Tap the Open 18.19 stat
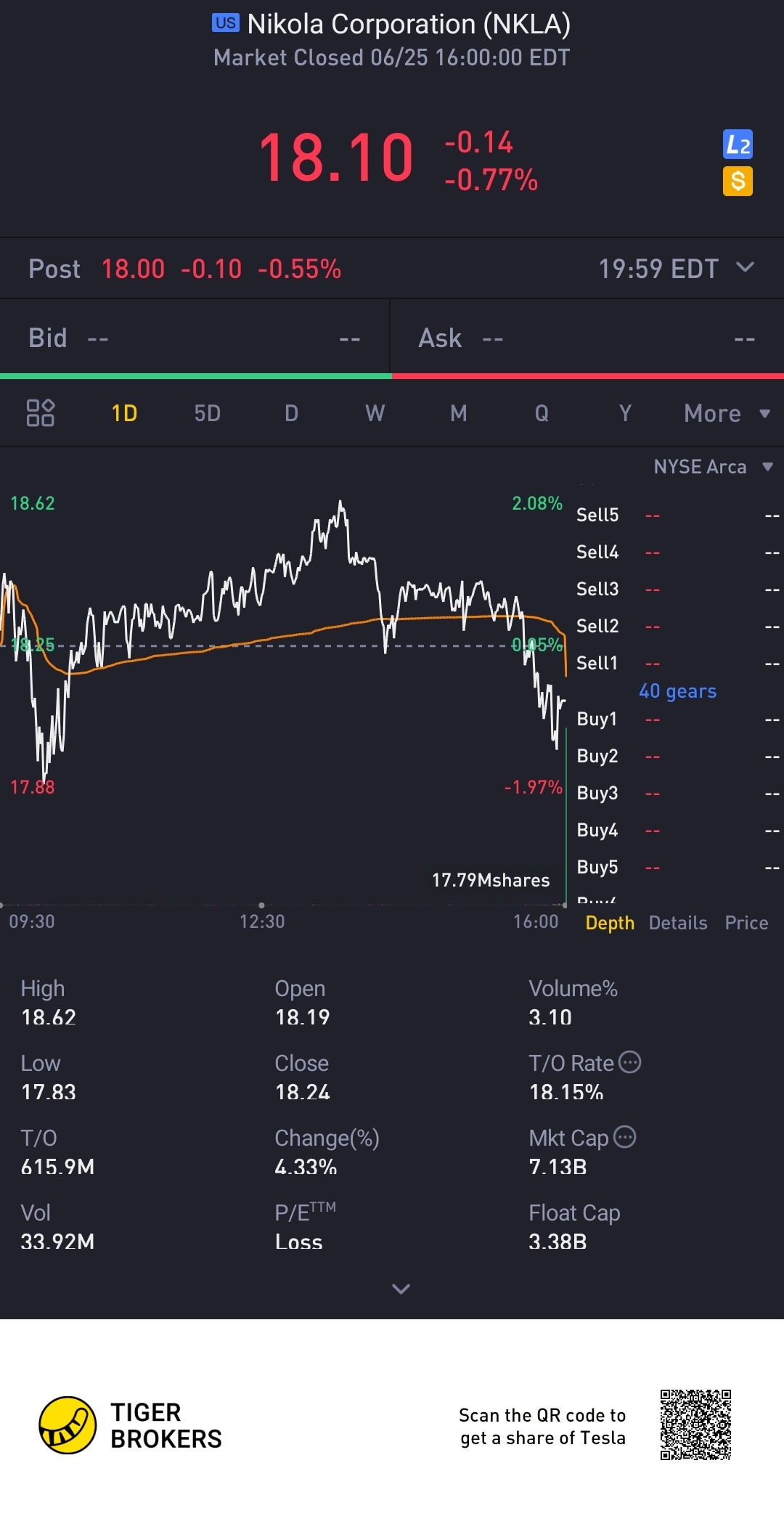The image size is (784, 1532). point(302,1003)
